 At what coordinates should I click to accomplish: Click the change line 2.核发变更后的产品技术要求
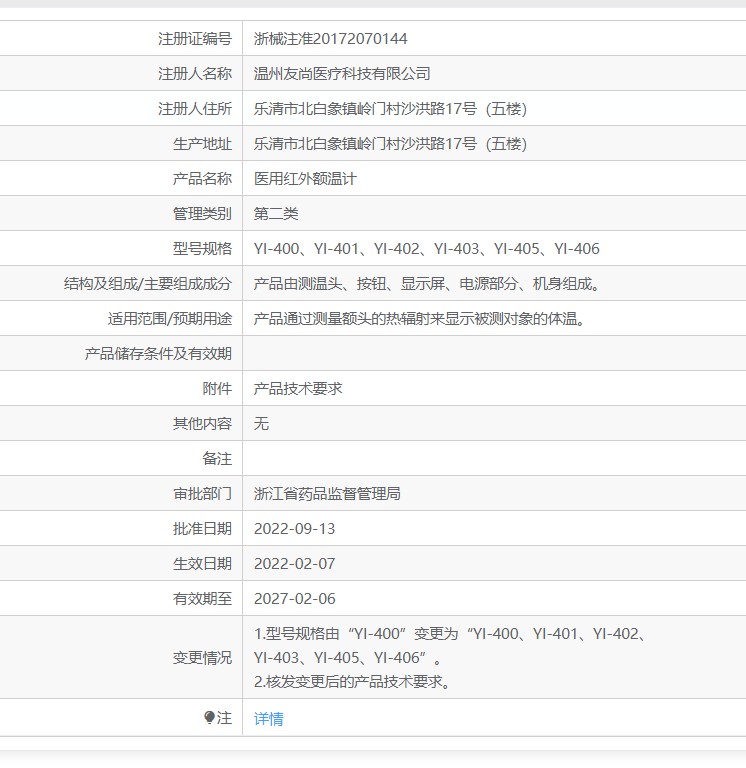pyautogui.click(x=353, y=681)
